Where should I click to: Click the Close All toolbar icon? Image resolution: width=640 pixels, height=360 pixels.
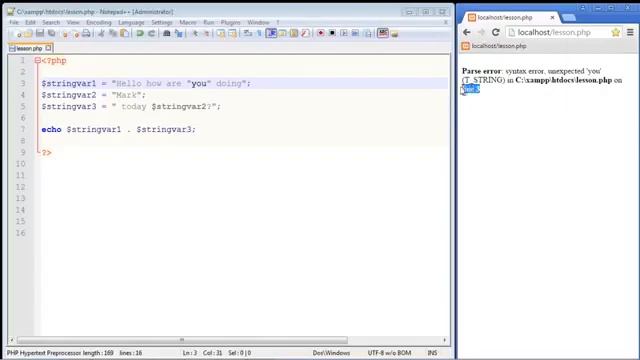tap(76, 33)
